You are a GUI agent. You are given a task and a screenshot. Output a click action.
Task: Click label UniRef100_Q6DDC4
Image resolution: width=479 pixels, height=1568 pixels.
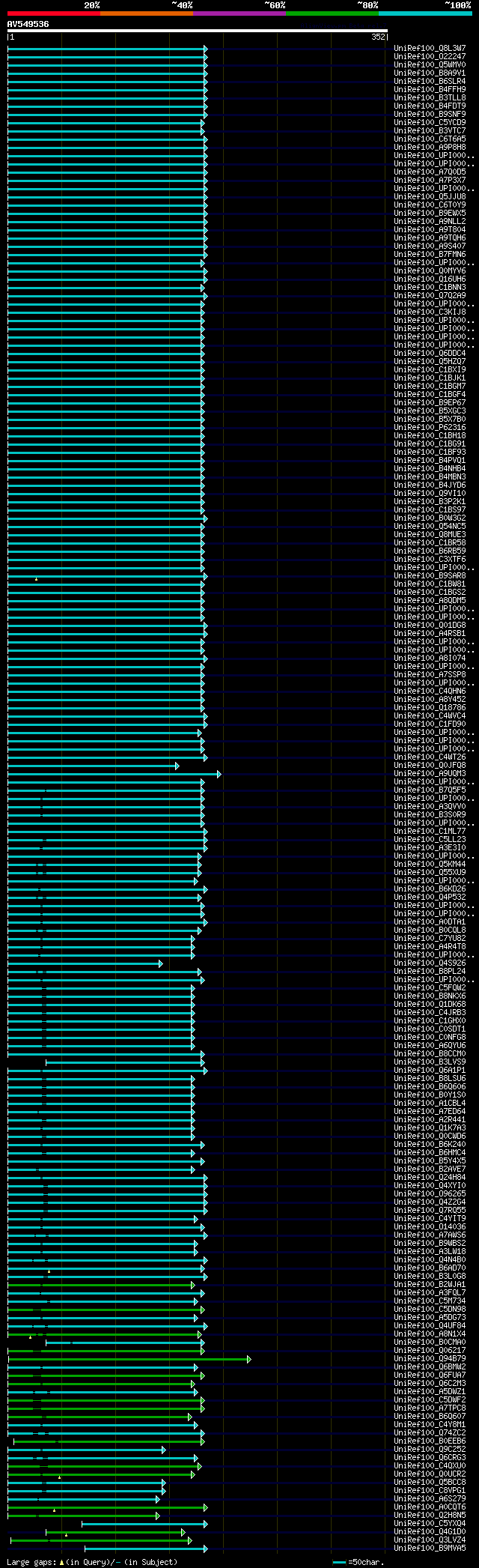[430, 353]
